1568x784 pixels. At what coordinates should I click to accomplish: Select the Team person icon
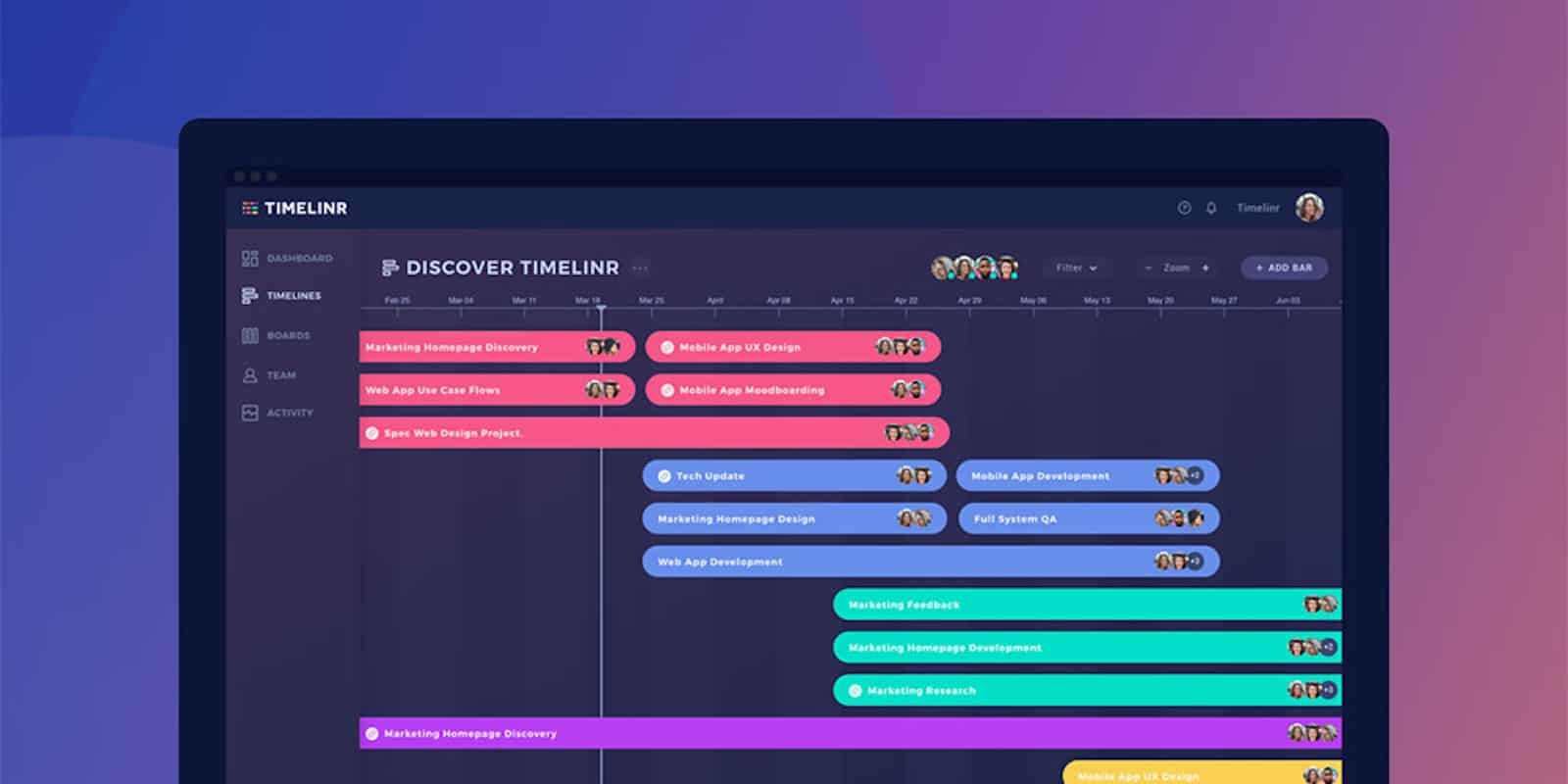click(x=250, y=375)
